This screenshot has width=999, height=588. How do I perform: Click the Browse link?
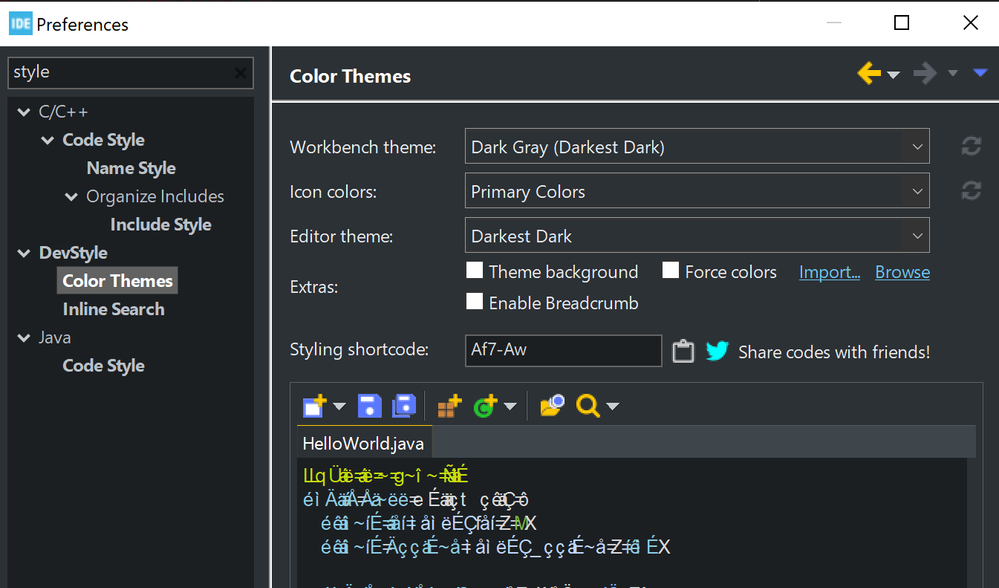pos(902,273)
